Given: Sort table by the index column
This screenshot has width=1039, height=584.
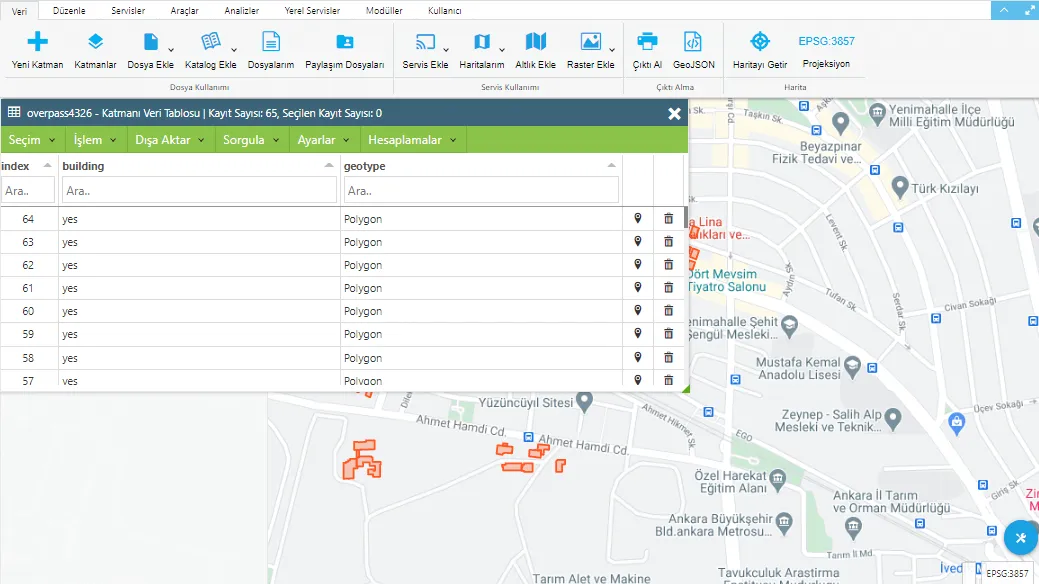Looking at the screenshot, I should click(x=27, y=166).
